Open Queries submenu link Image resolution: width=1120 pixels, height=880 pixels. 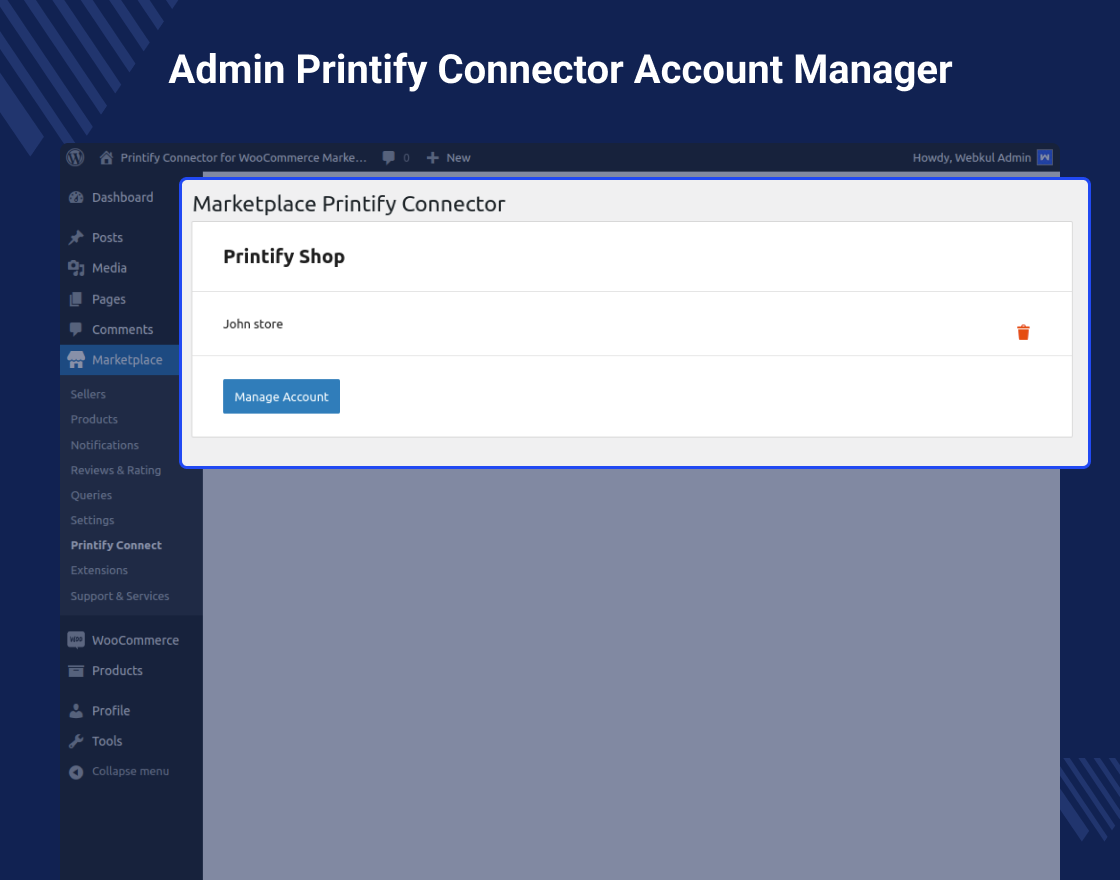[x=91, y=495]
